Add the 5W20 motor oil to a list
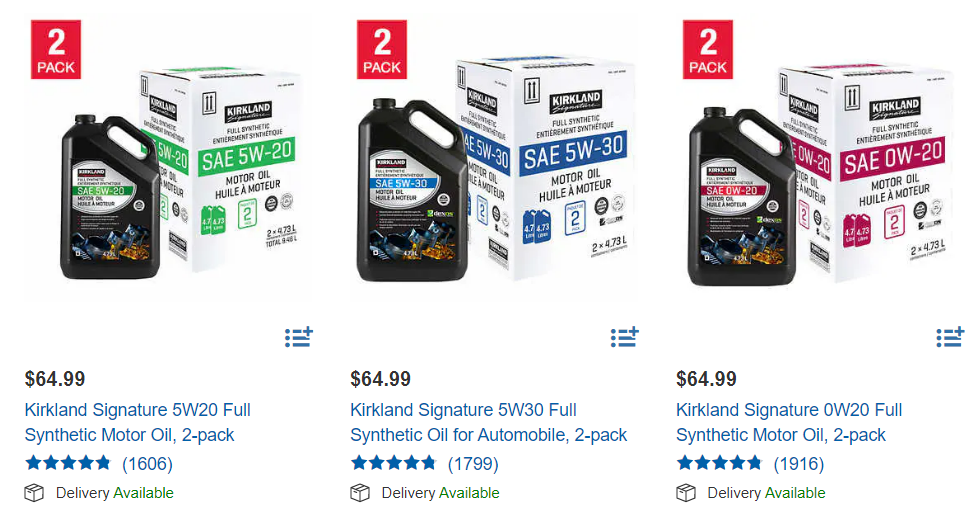The height and width of the screenshot is (520, 973). (x=299, y=337)
